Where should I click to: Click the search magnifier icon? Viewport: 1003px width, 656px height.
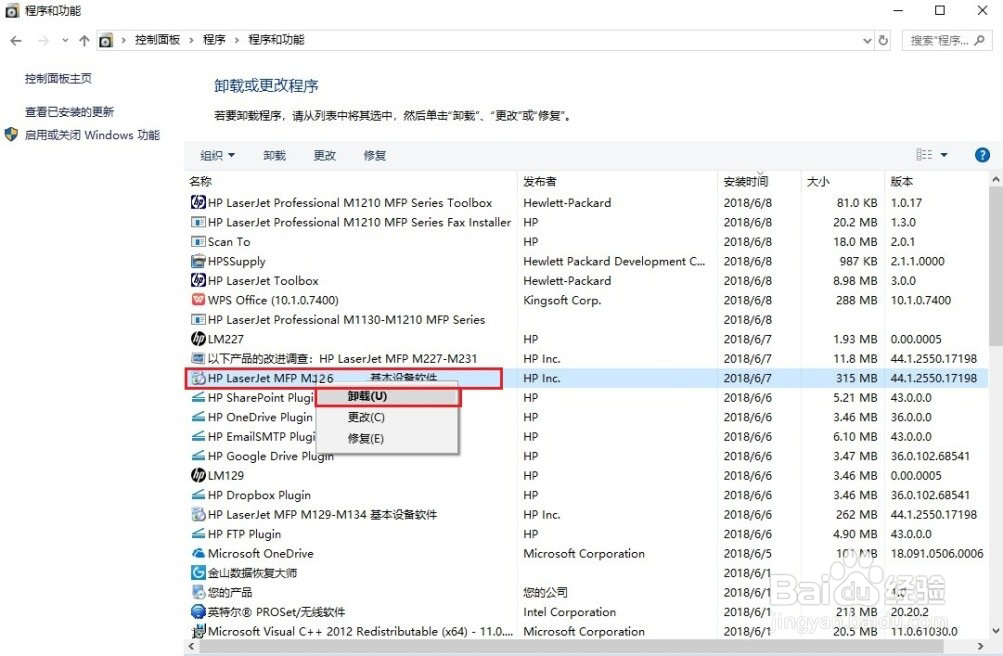[x=979, y=40]
